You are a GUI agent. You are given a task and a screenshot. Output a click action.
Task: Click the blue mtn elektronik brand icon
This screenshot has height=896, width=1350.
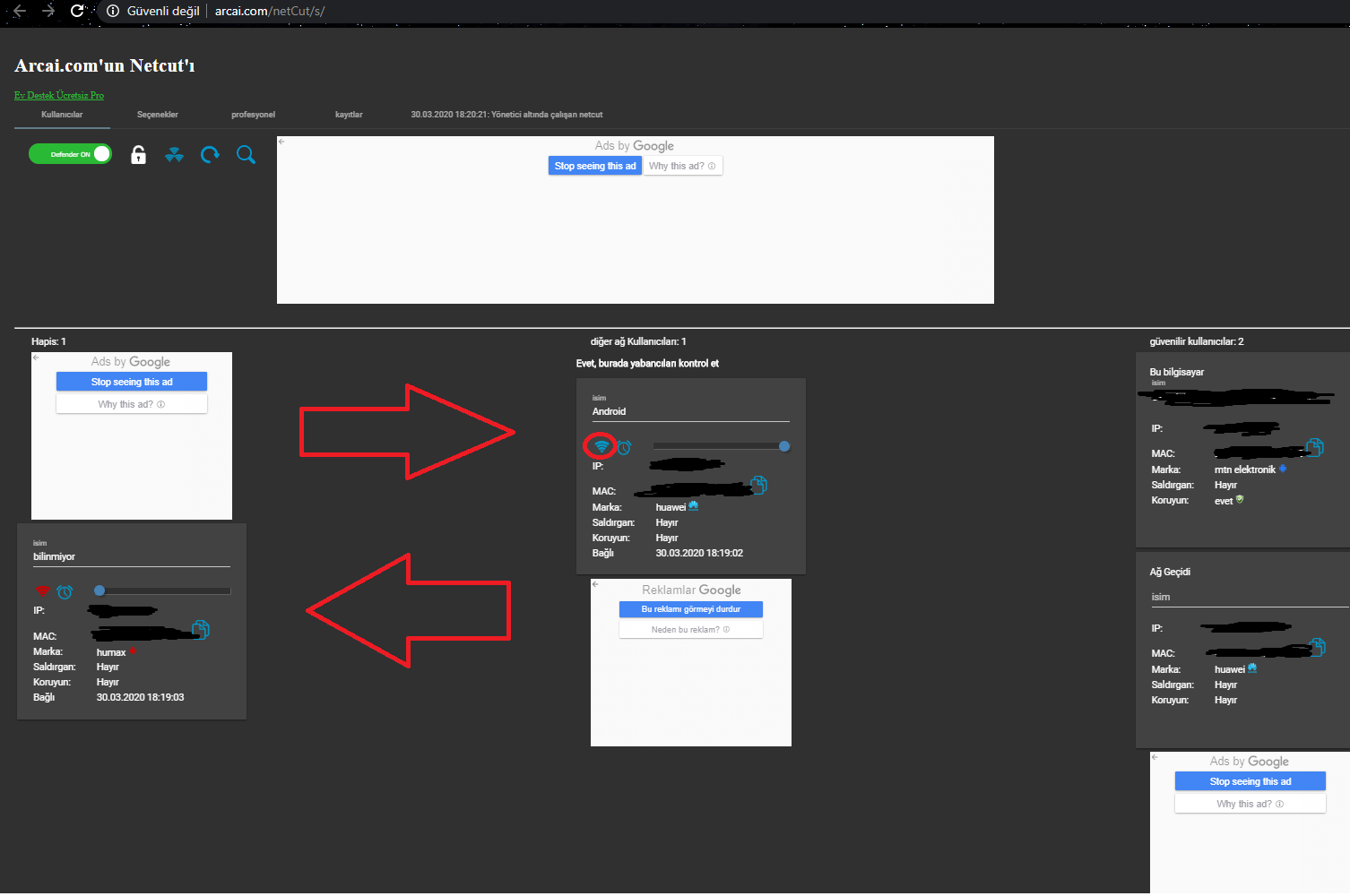pos(1283,469)
